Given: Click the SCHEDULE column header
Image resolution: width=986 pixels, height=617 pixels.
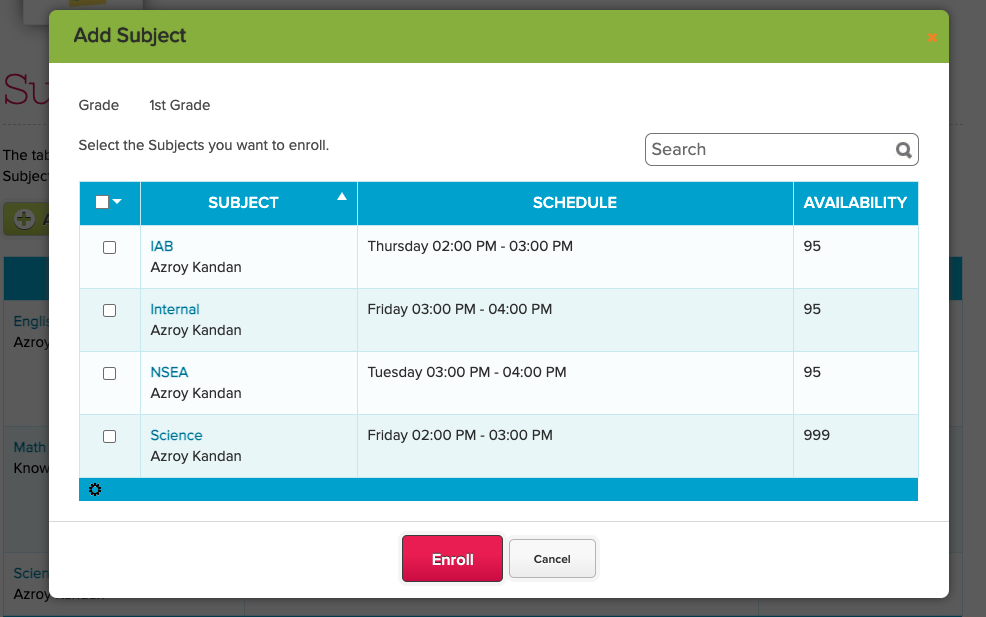Looking at the screenshot, I should click(x=575, y=203).
